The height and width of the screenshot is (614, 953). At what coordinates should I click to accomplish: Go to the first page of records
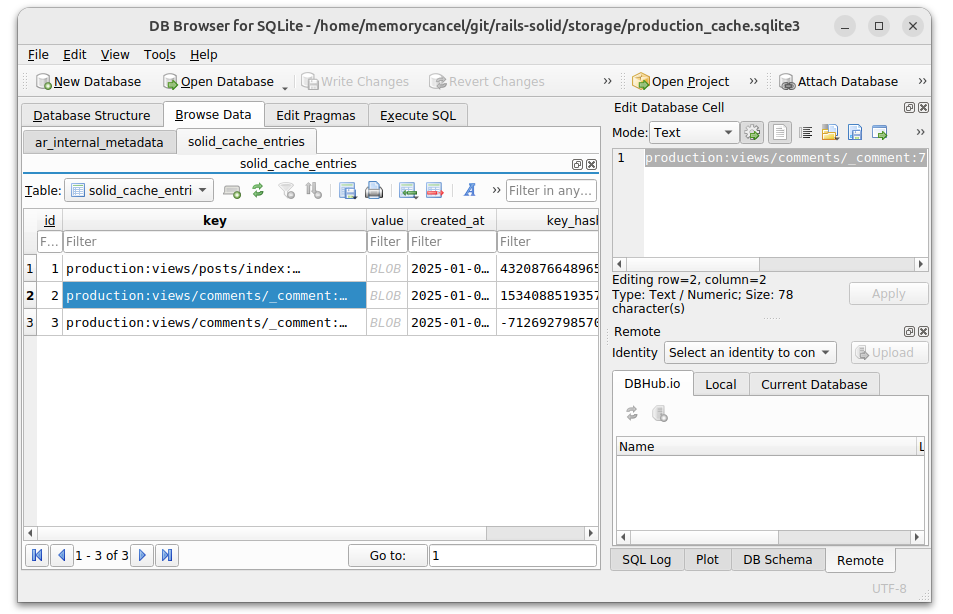pos(37,555)
